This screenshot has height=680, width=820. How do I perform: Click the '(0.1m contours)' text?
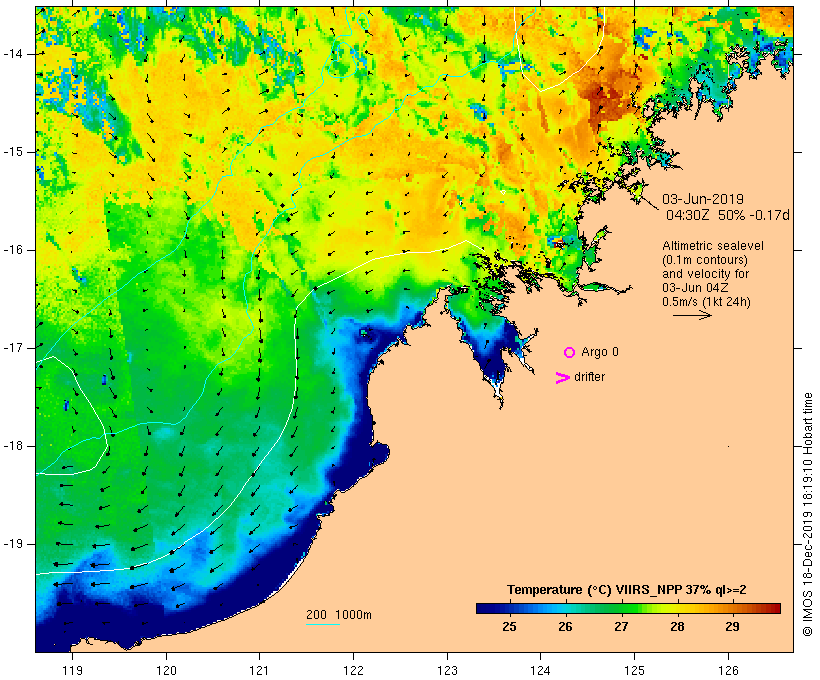coord(705,260)
